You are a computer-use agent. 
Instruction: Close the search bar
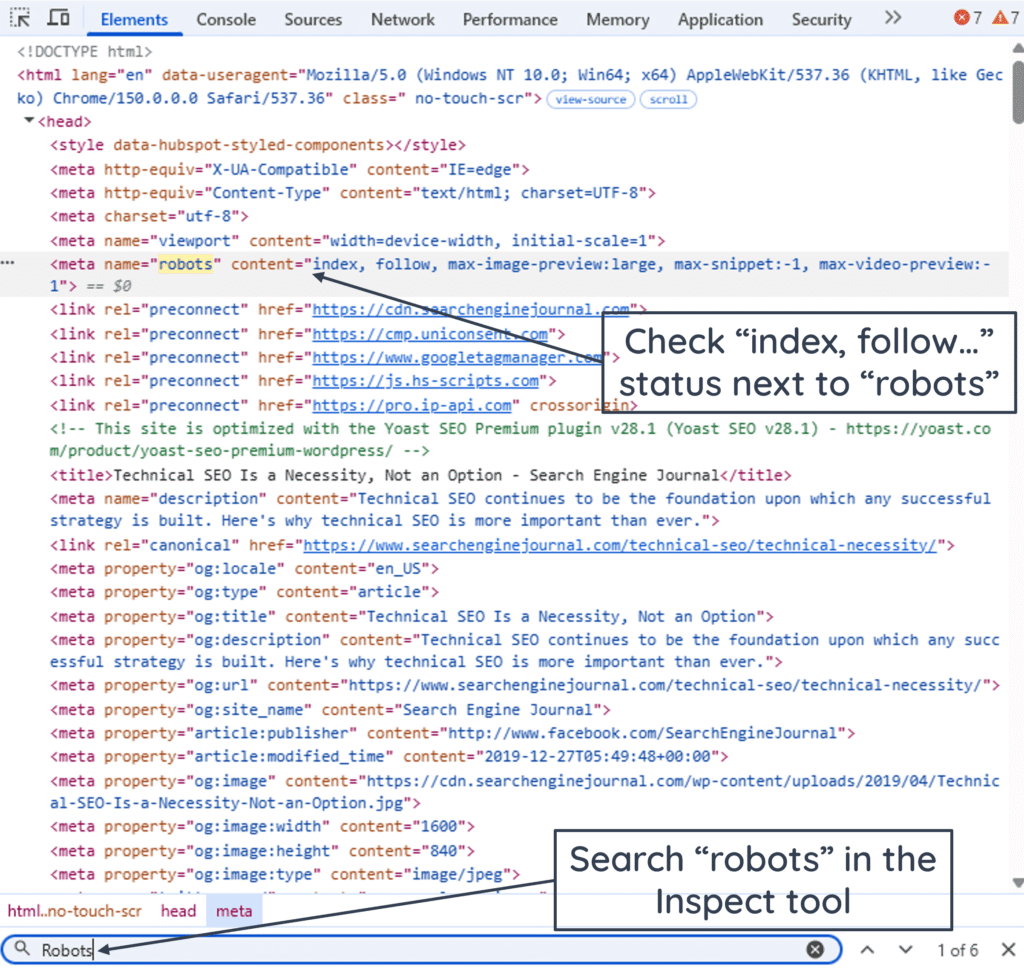(x=1008, y=949)
